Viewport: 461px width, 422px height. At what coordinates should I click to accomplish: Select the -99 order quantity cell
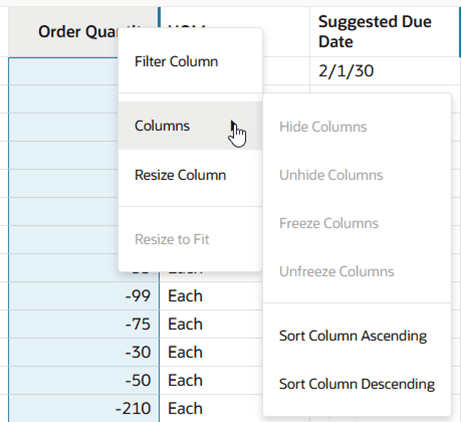[x=84, y=296]
